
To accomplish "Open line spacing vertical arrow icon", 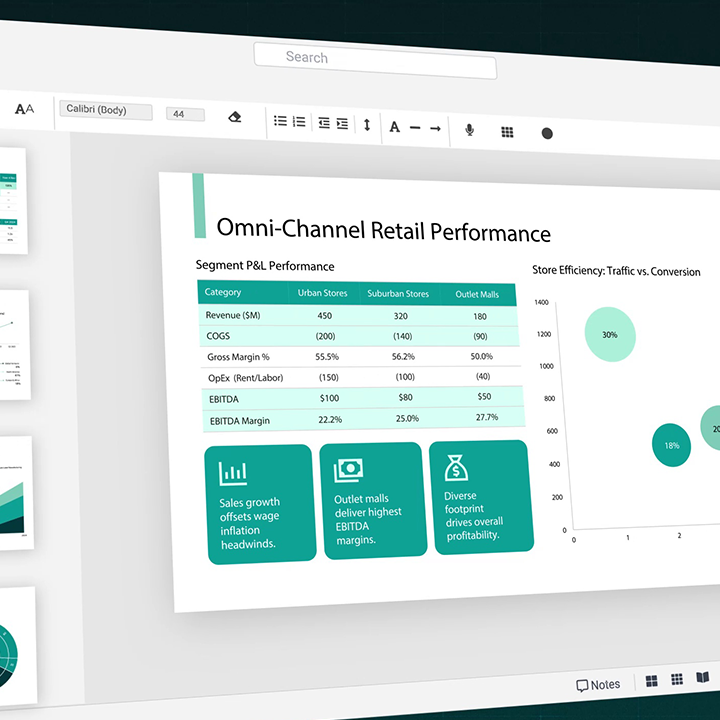I will [367, 125].
